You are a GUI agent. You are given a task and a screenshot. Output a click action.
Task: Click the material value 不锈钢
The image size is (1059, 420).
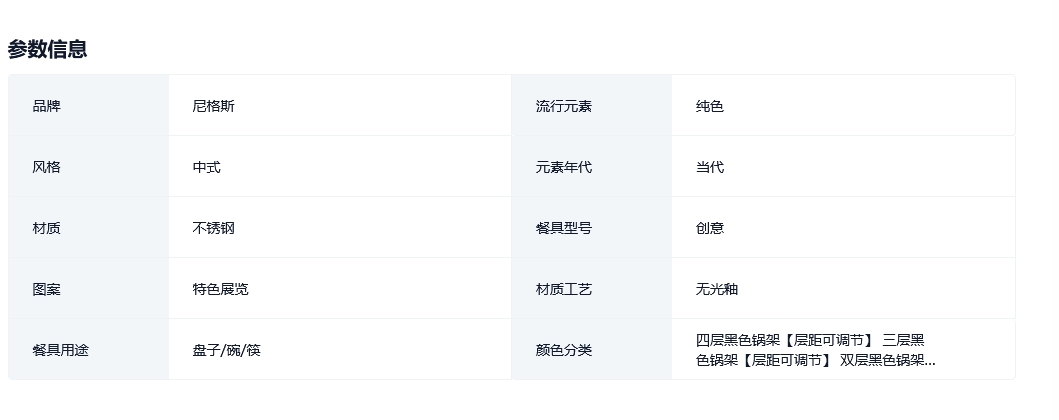tap(213, 228)
